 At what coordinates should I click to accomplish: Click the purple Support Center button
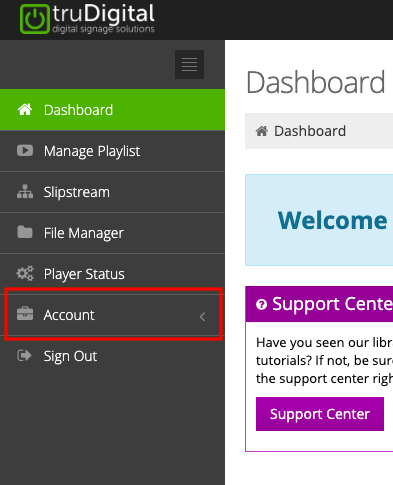(x=320, y=414)
